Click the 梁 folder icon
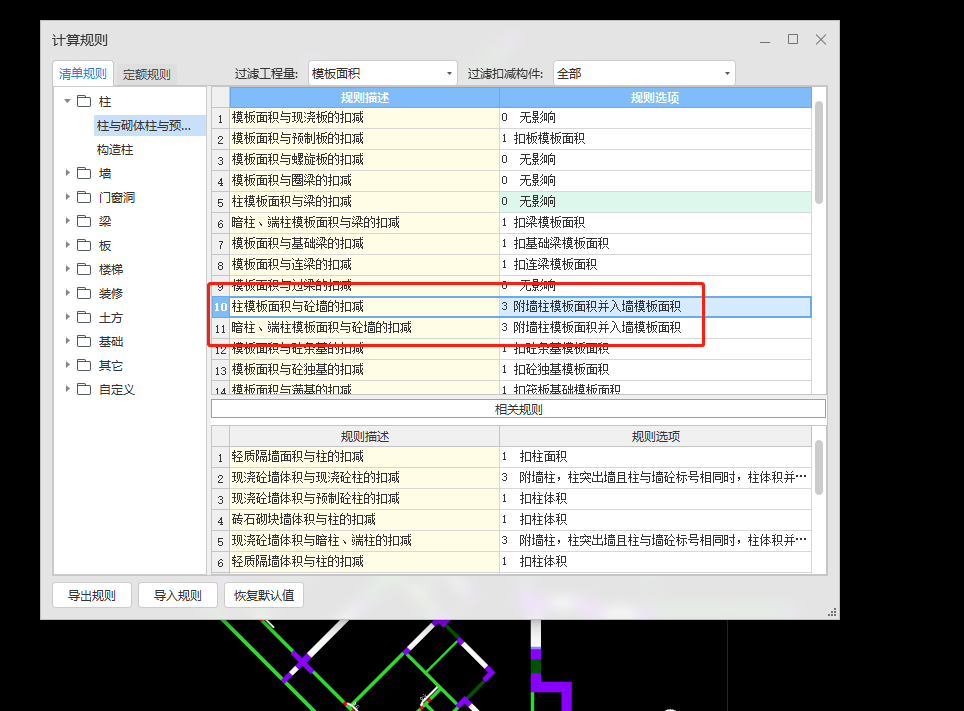Viewport: 964px width, 711px height. [84, 221]
